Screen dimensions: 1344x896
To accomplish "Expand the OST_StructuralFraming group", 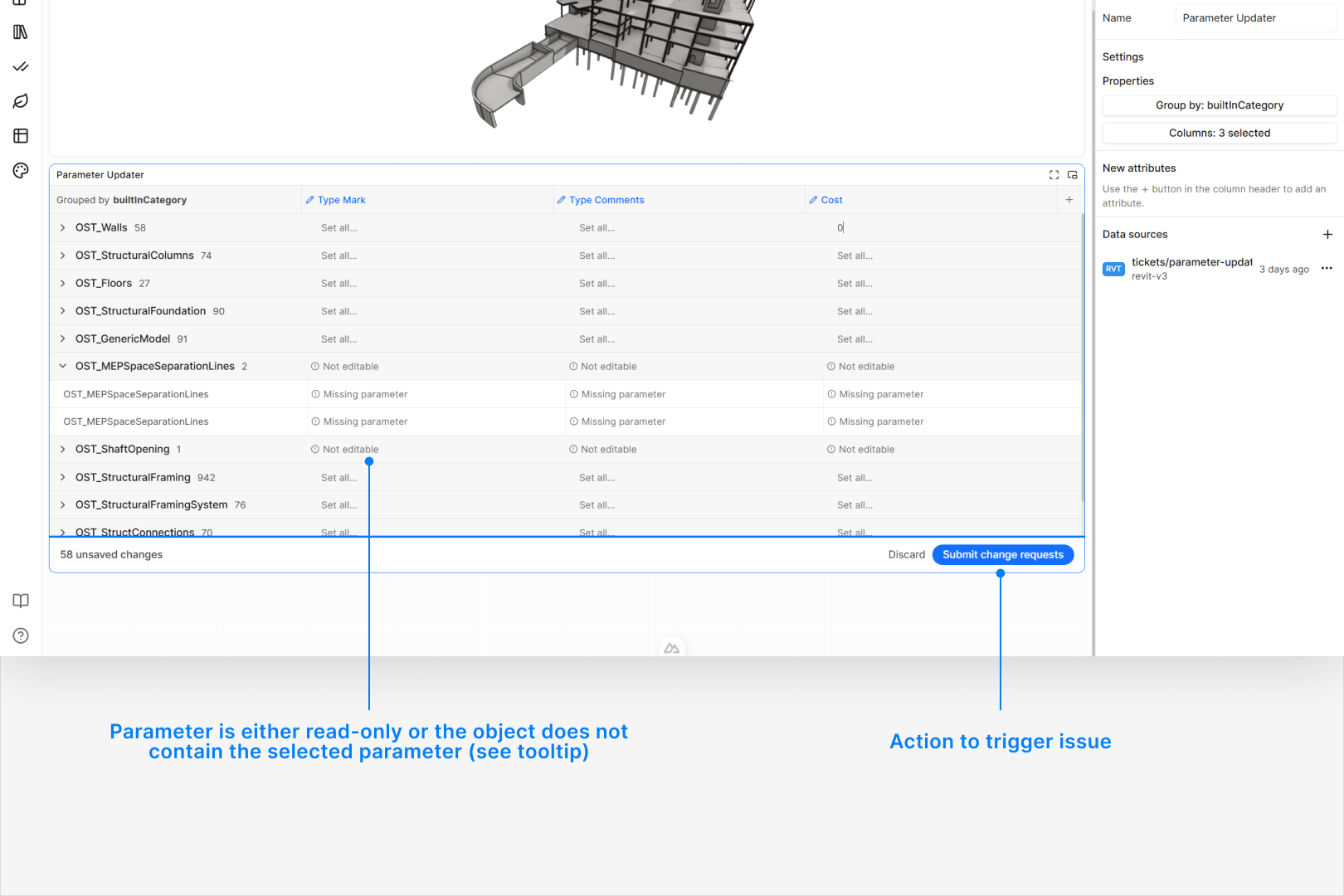I will point(62,477).
